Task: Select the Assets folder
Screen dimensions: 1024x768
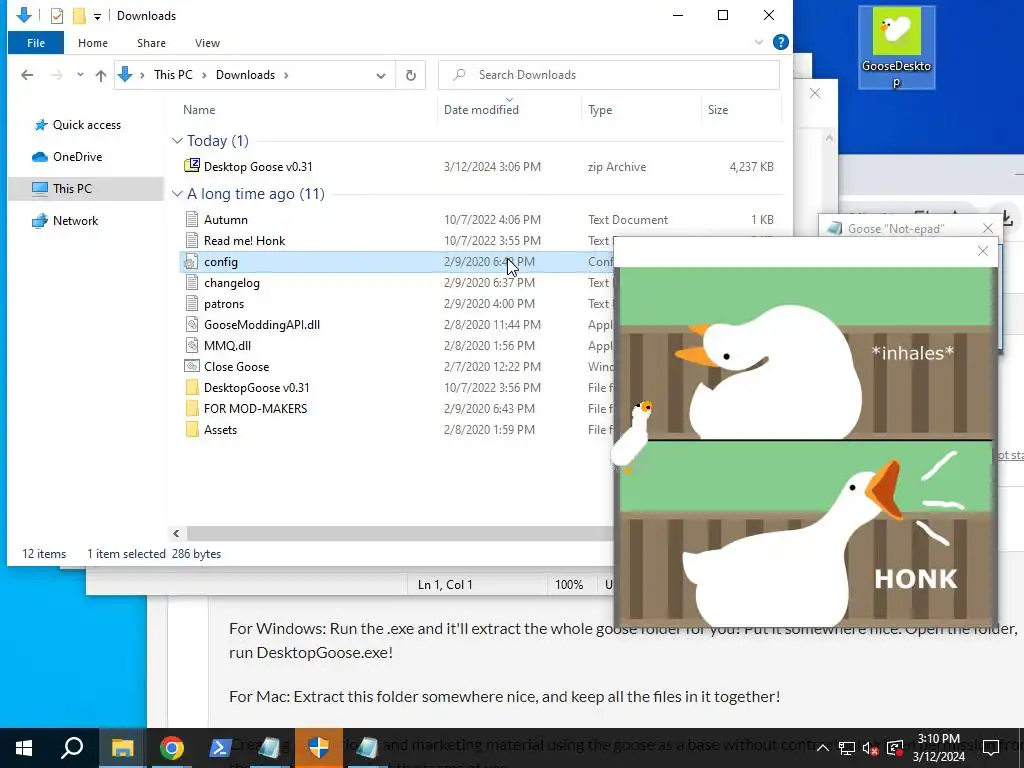Action: 220,430
